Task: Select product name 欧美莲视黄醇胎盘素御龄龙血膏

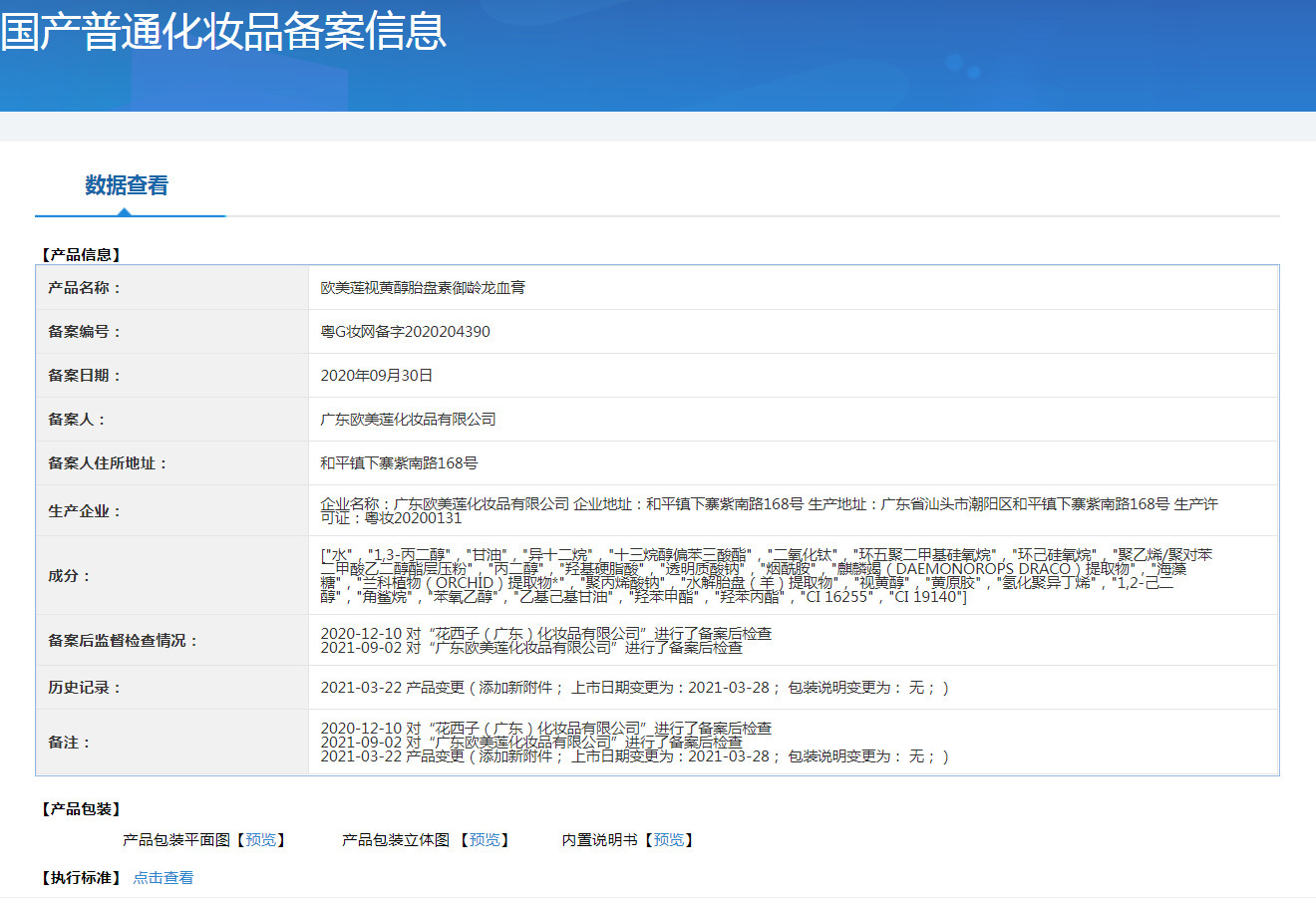Action: [x=423, y=288]
